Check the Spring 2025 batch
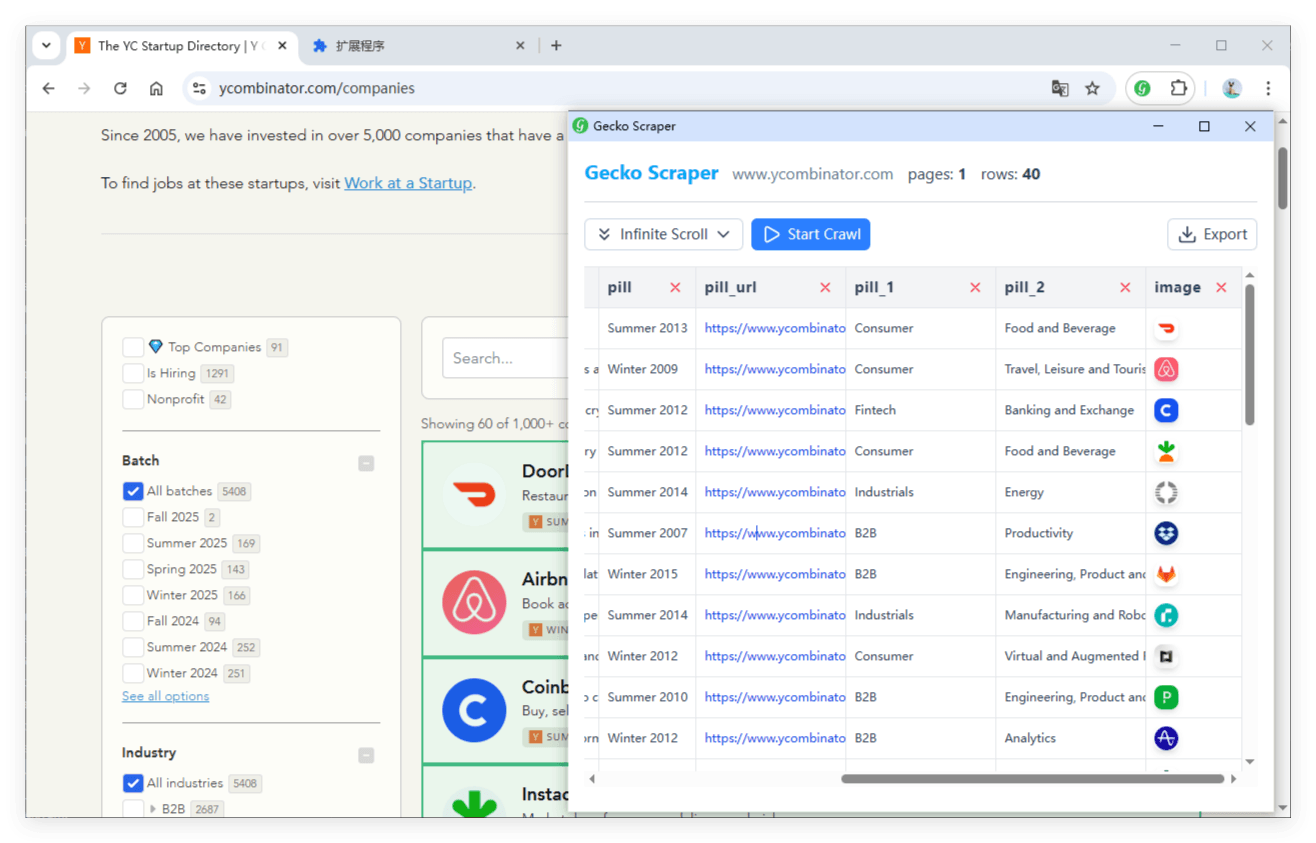 point(133,569)
